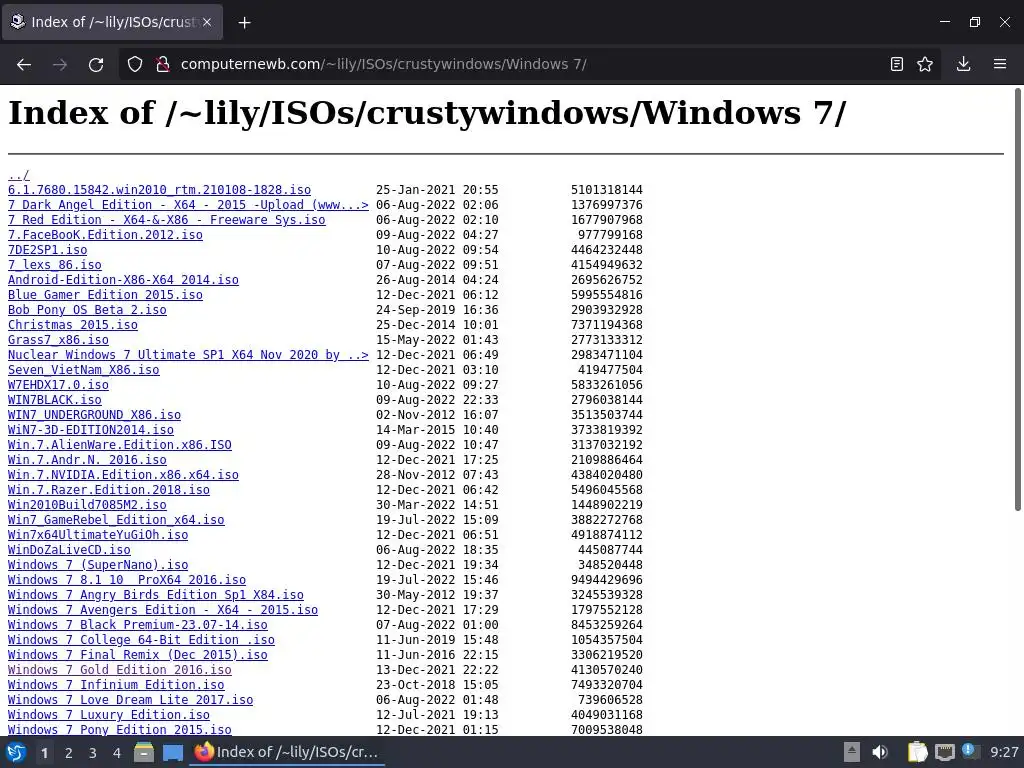Open Windows 7 Gold Edition 2016.iso link
The height and width of the screenshot is (768, 1024).
[x=120, y=671]
